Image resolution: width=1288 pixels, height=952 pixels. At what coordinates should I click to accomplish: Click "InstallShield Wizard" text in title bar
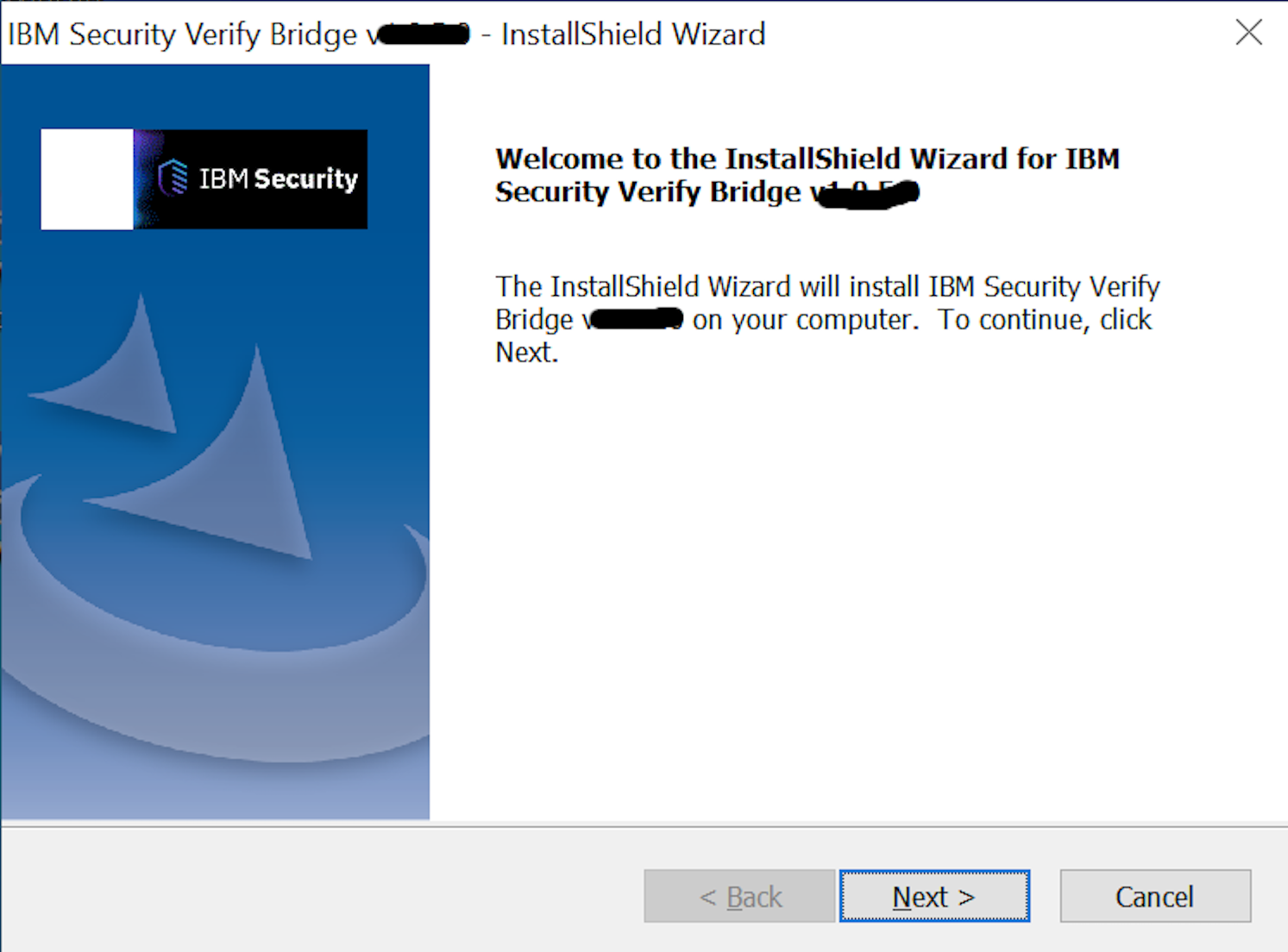[x=633, y=34]
